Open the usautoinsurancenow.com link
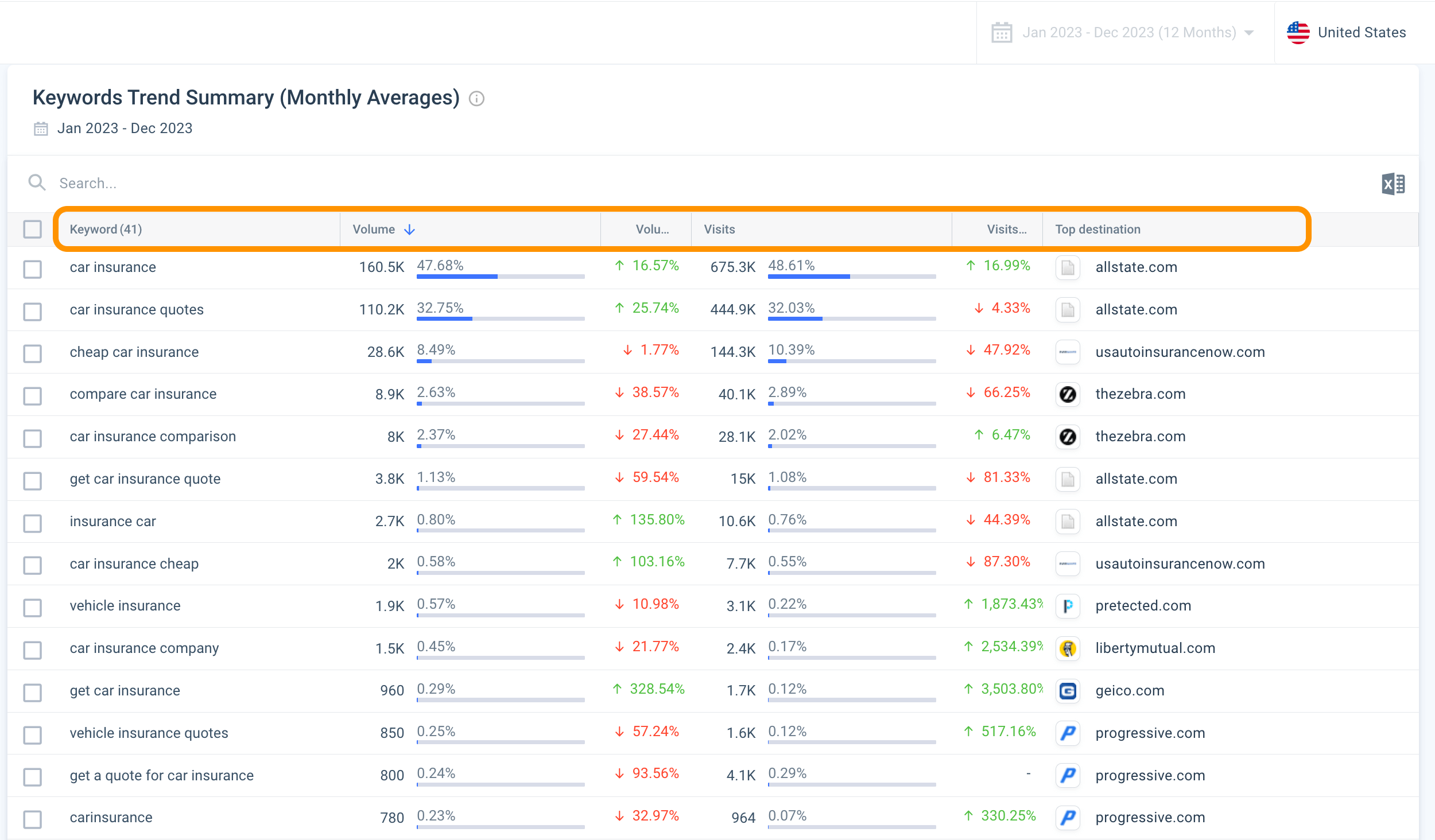 tap(1180, 352)
